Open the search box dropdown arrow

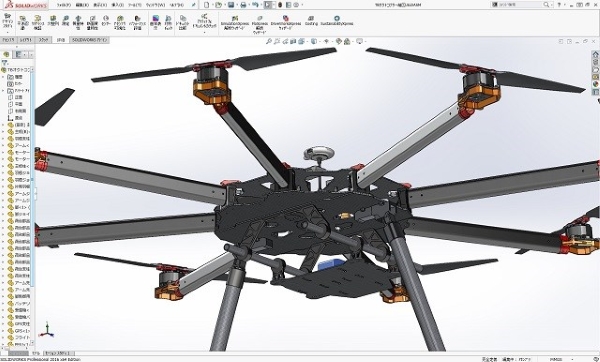[551, 5]
